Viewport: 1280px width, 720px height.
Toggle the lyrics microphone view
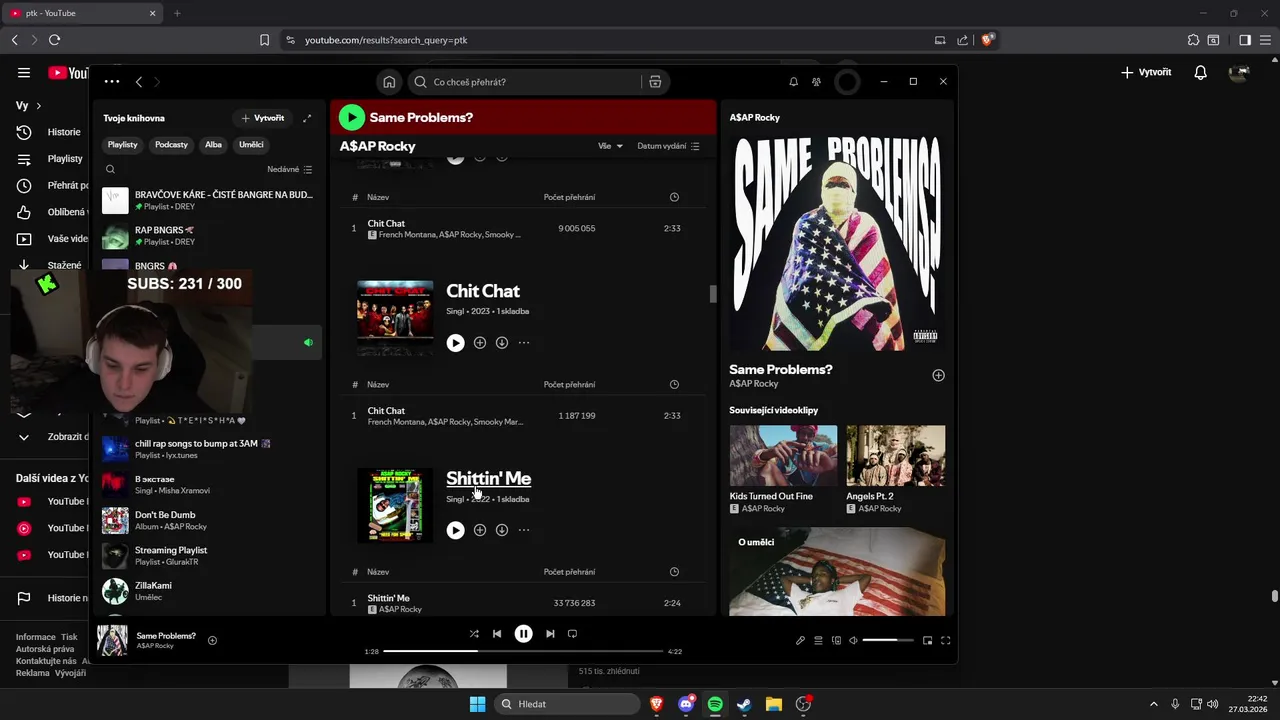click(x=800, y=641)
